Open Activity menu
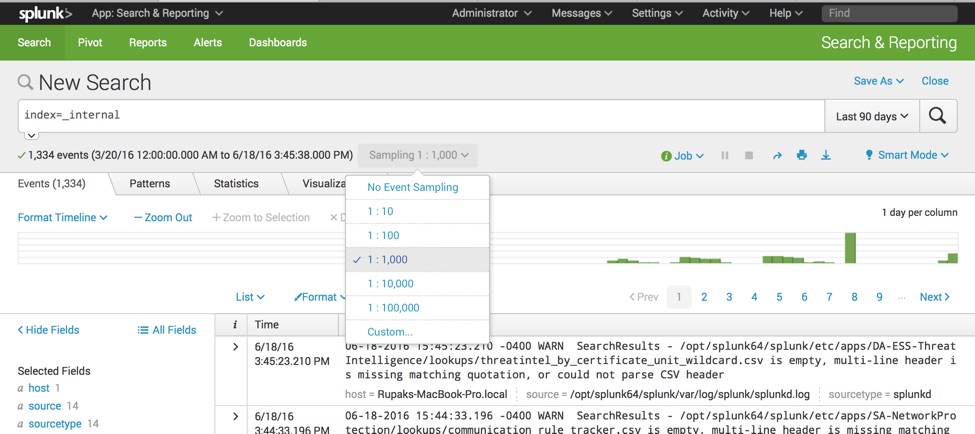 [x=725, y=13]
